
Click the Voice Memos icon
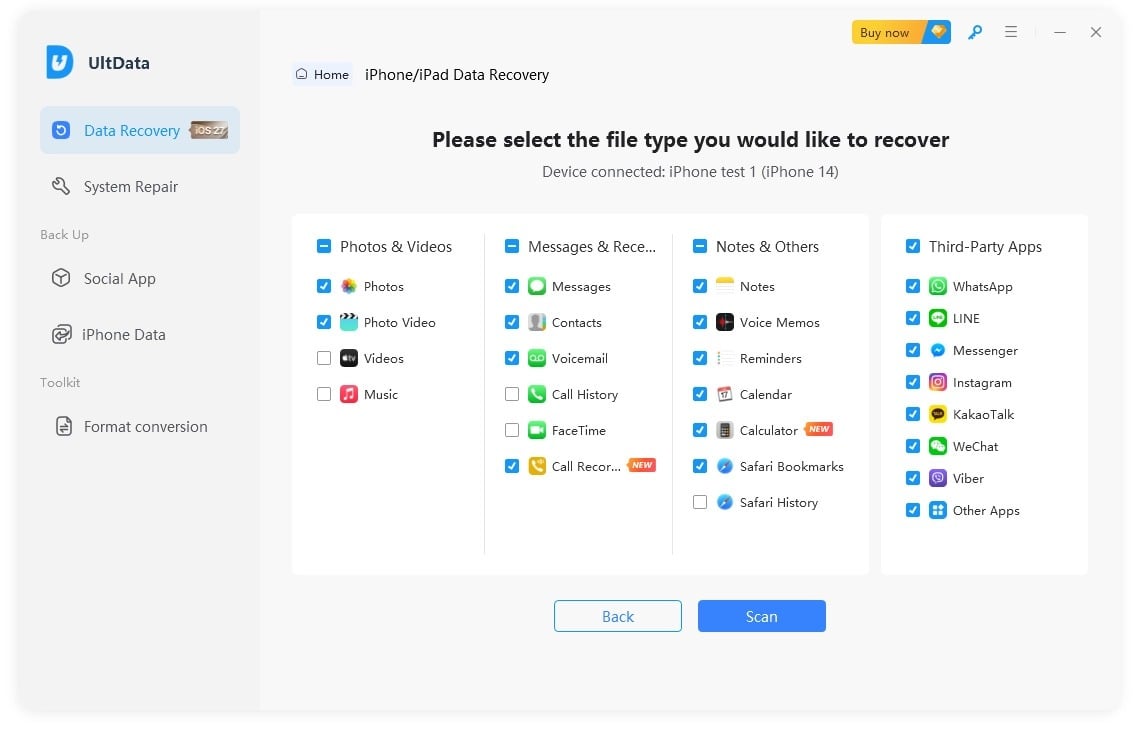click(x=725, y=322)
